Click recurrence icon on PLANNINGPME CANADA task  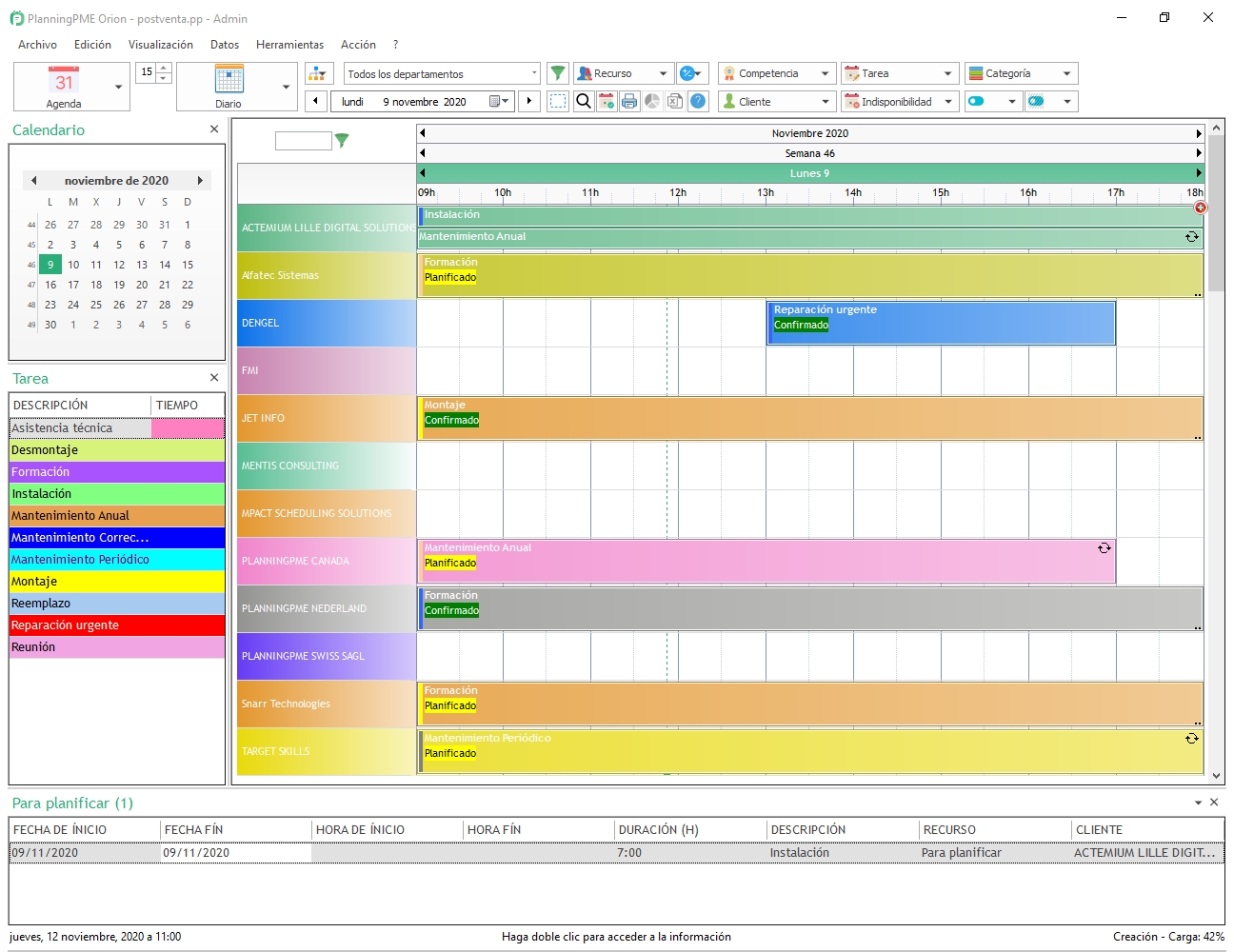1105,548
